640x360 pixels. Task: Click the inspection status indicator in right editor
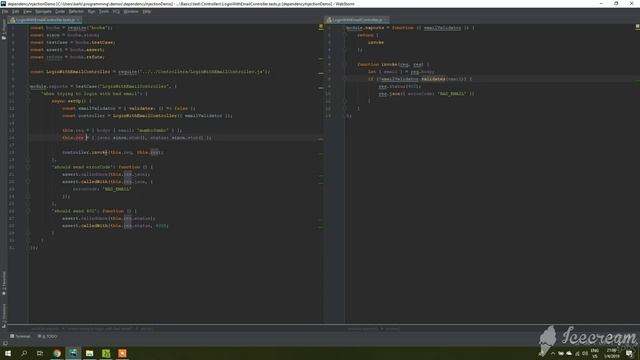637,27
